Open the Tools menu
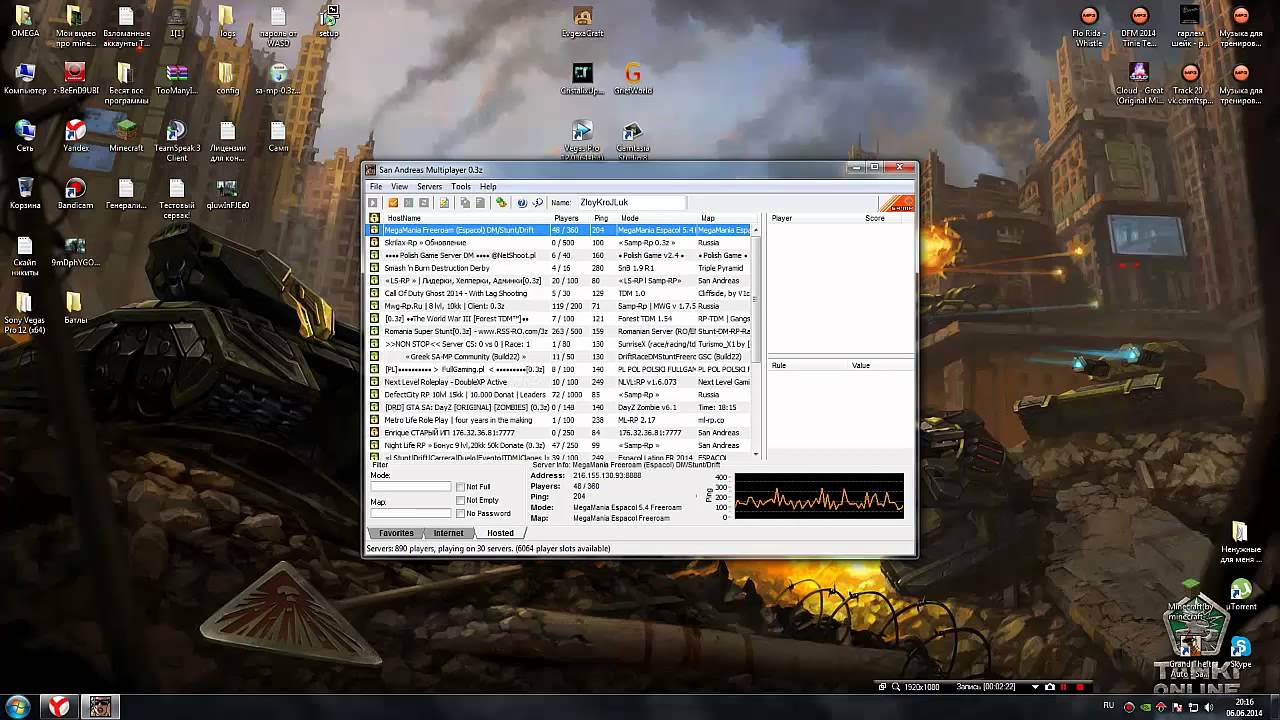 coord(460,187)
